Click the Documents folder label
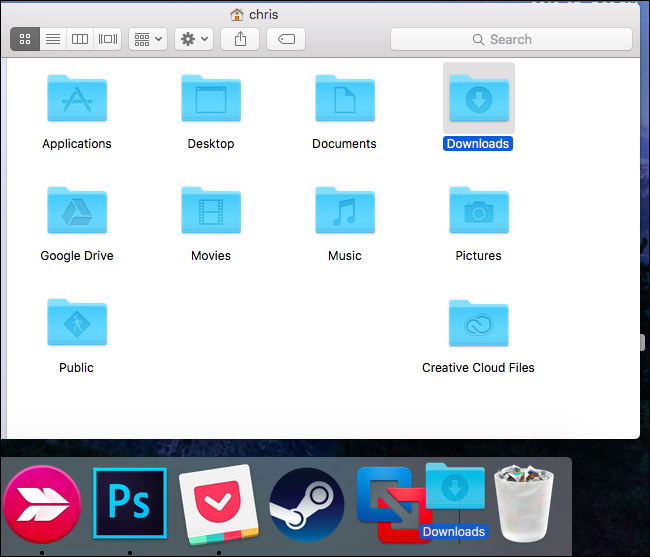 point(344,144)
